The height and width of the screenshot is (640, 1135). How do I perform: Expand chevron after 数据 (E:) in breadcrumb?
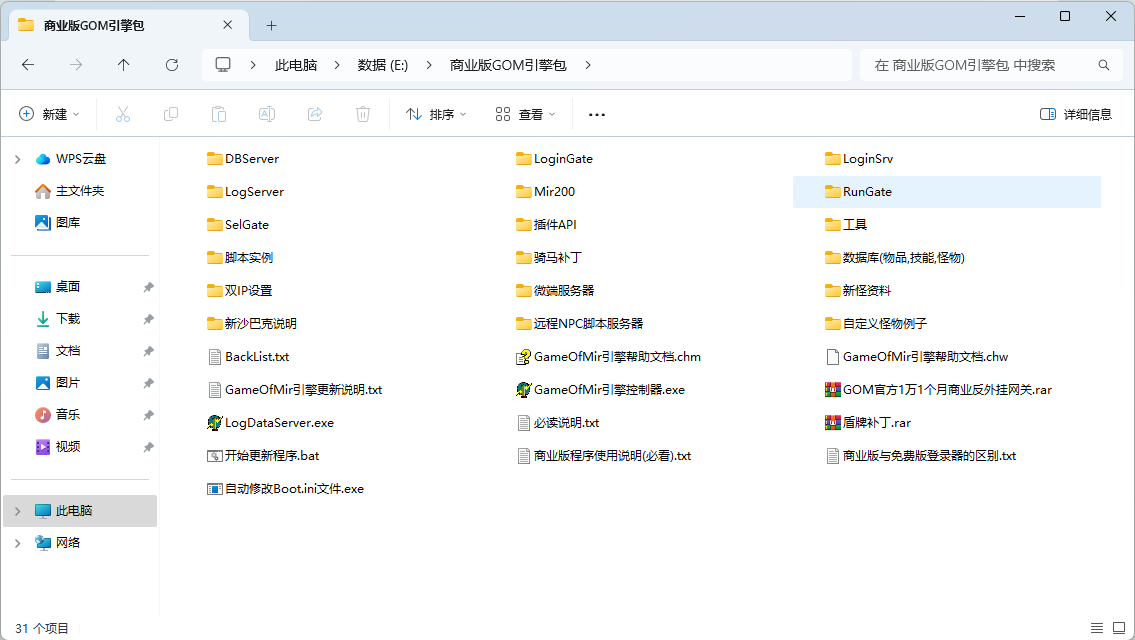pyautogui.click(x=429, y=65)
